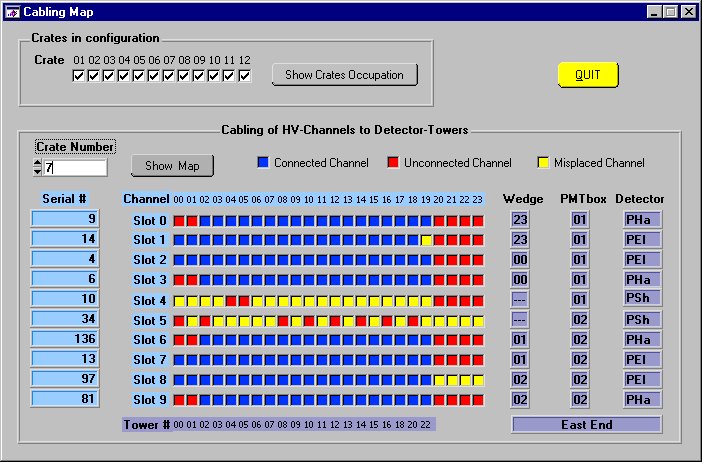Select yellow channel 23 in Slot 8

478,380
